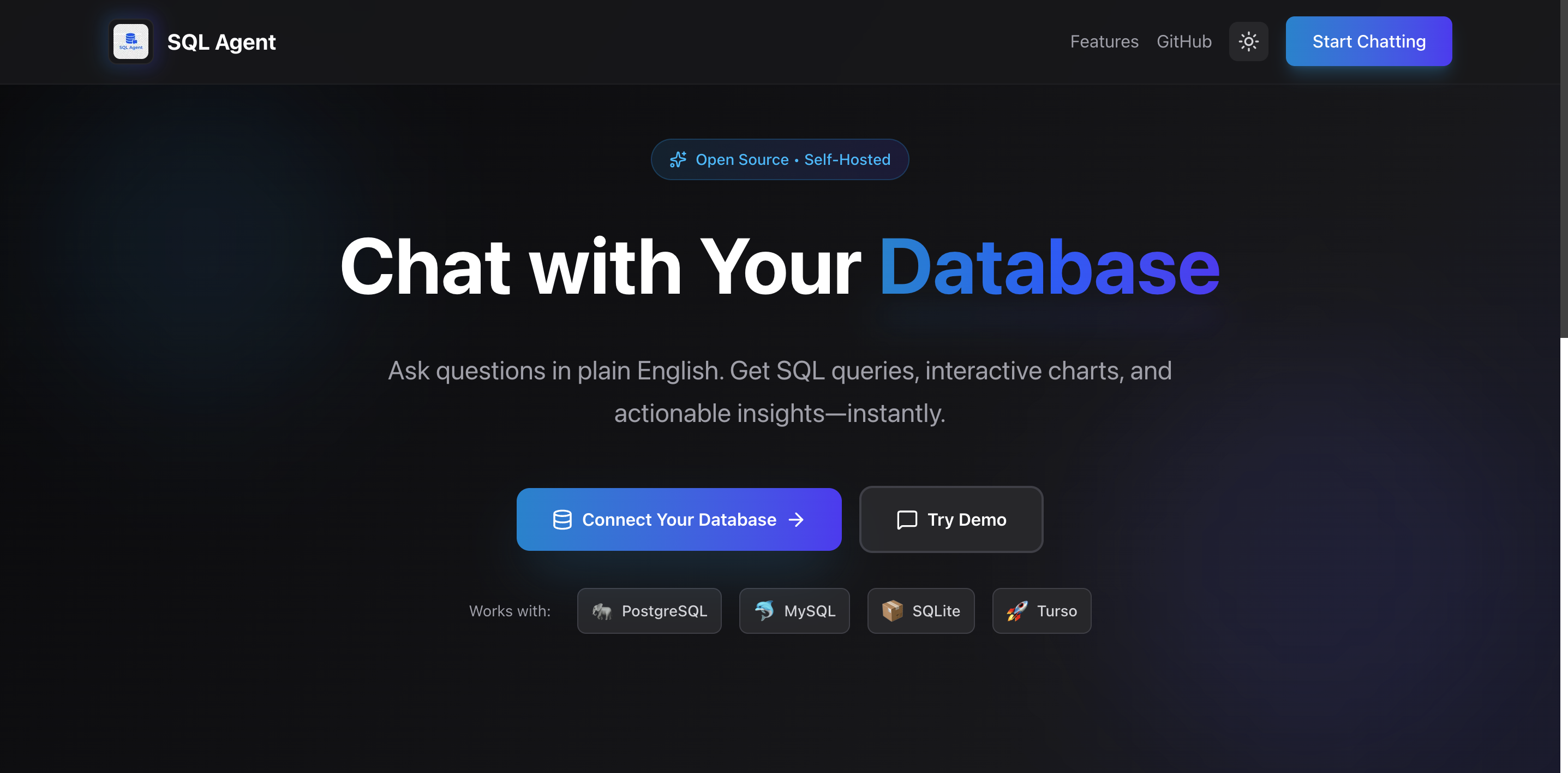Click the SQL Agent title text
This screenshot has width=1568, height=773.
tap(222, 41)
